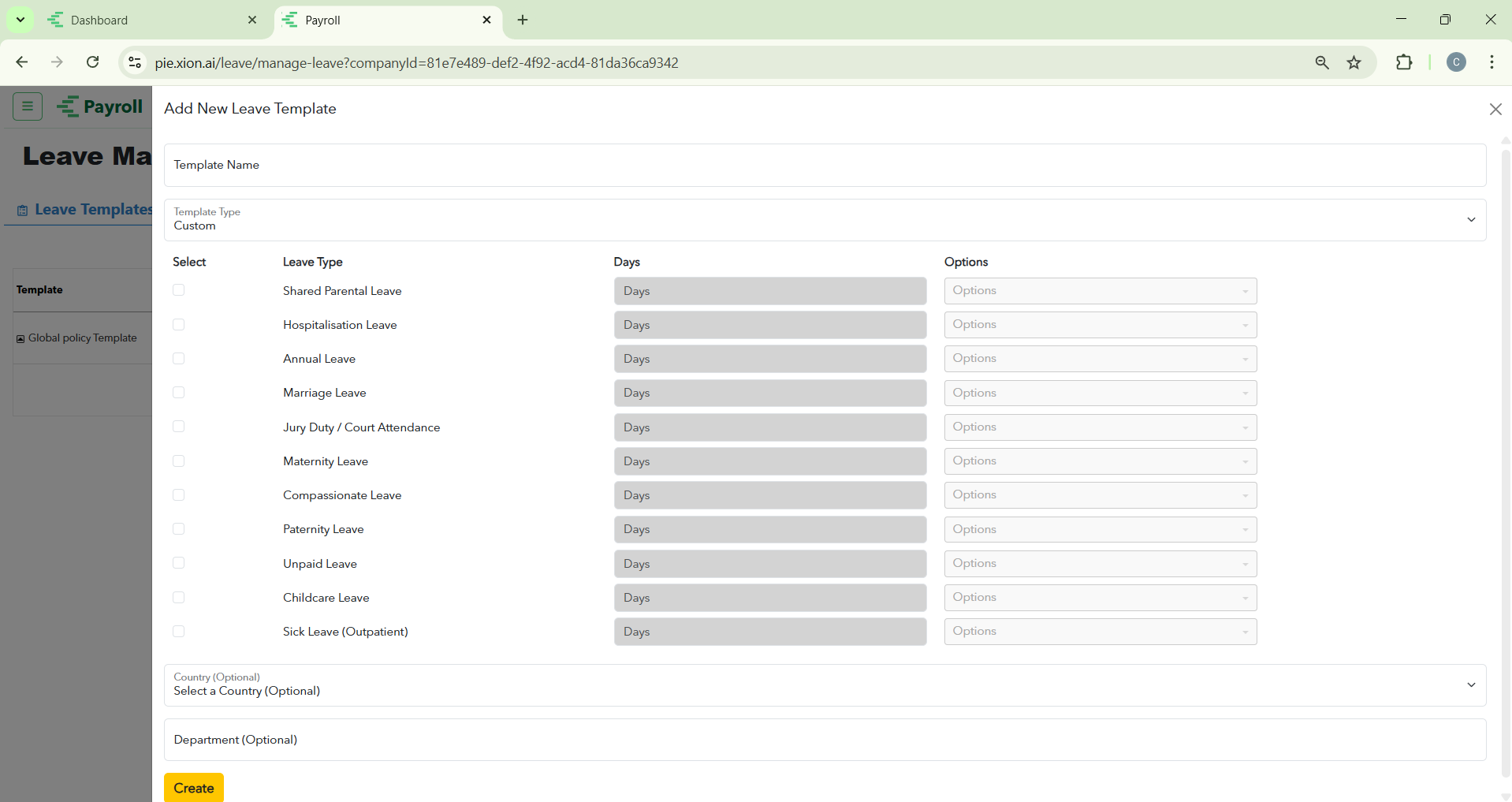Viewport: 1512px width, 802px height.
Task: Click the browser zoom magnifier icon
Action: [x=1322, y=63]
